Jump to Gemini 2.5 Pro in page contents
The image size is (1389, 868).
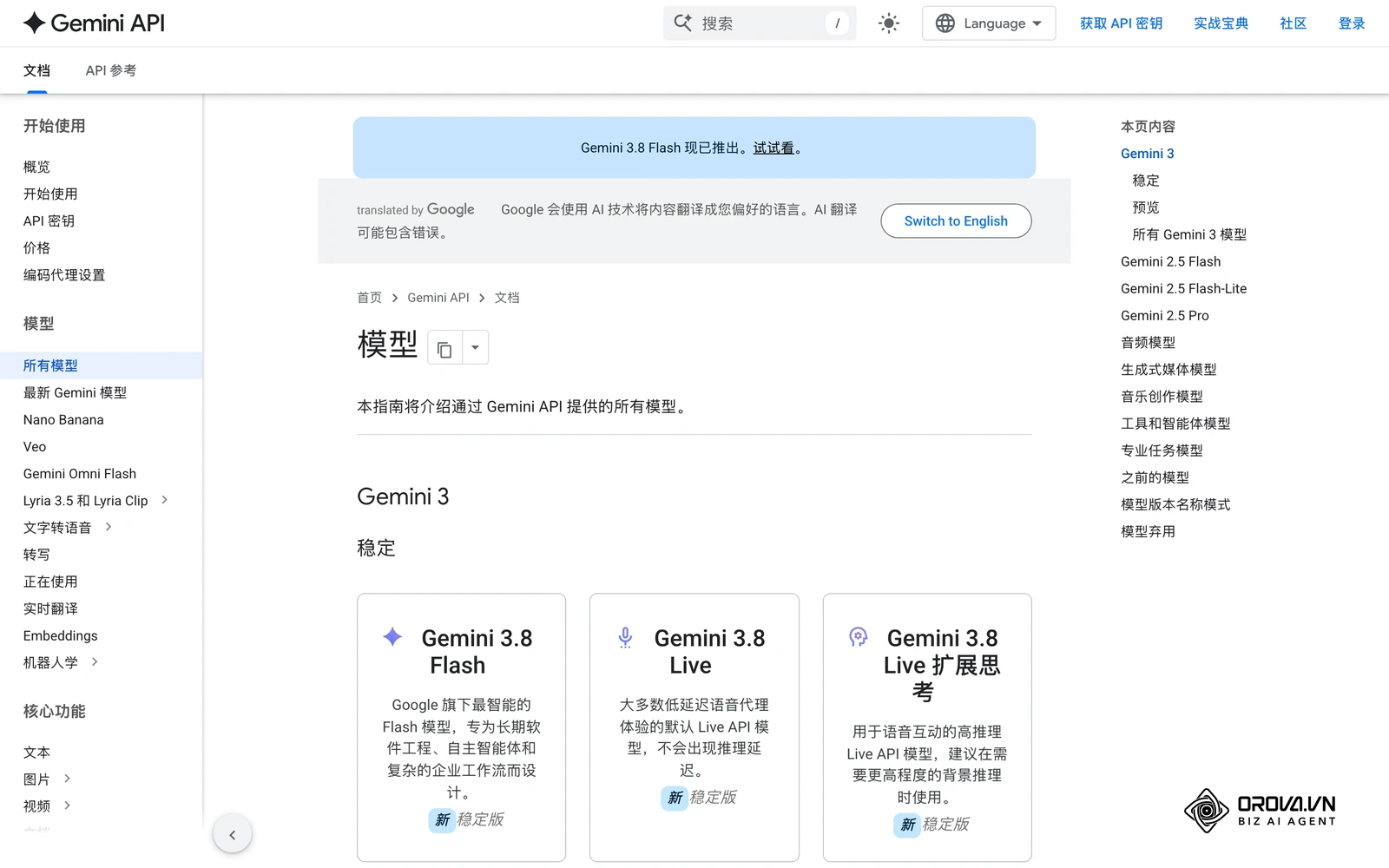[x=1164, y=315]
